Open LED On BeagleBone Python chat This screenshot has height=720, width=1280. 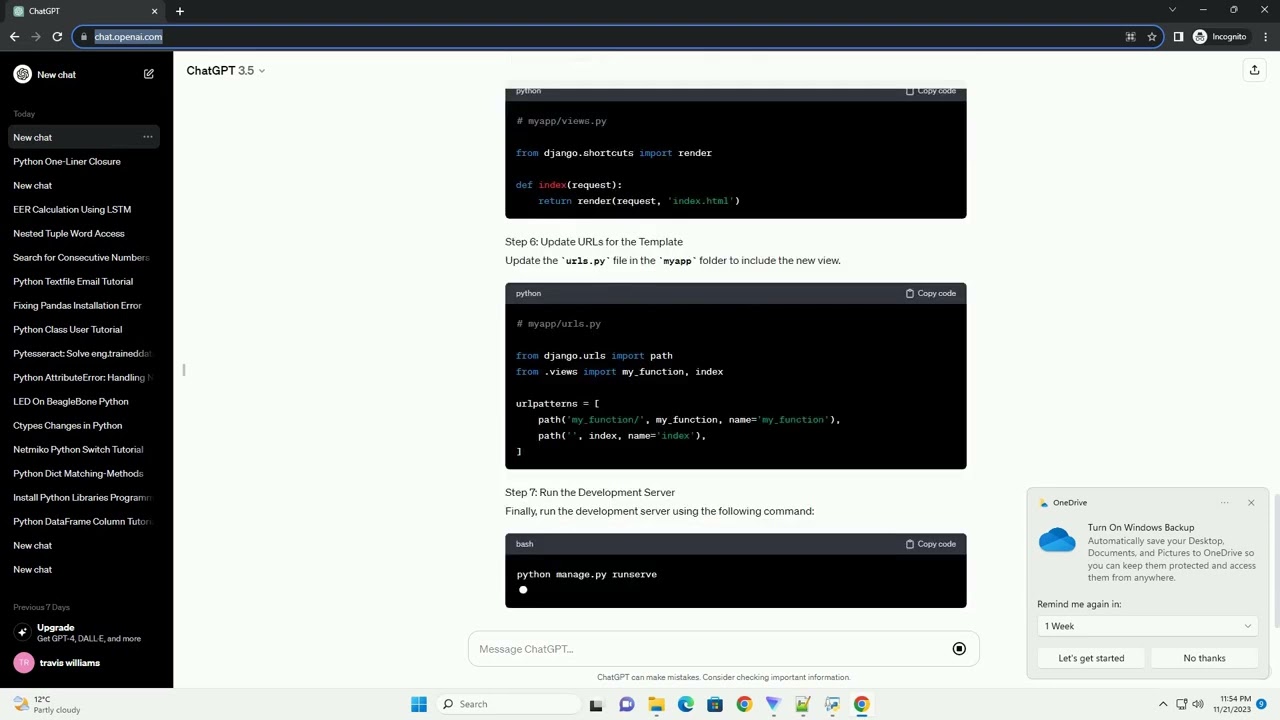71,401
